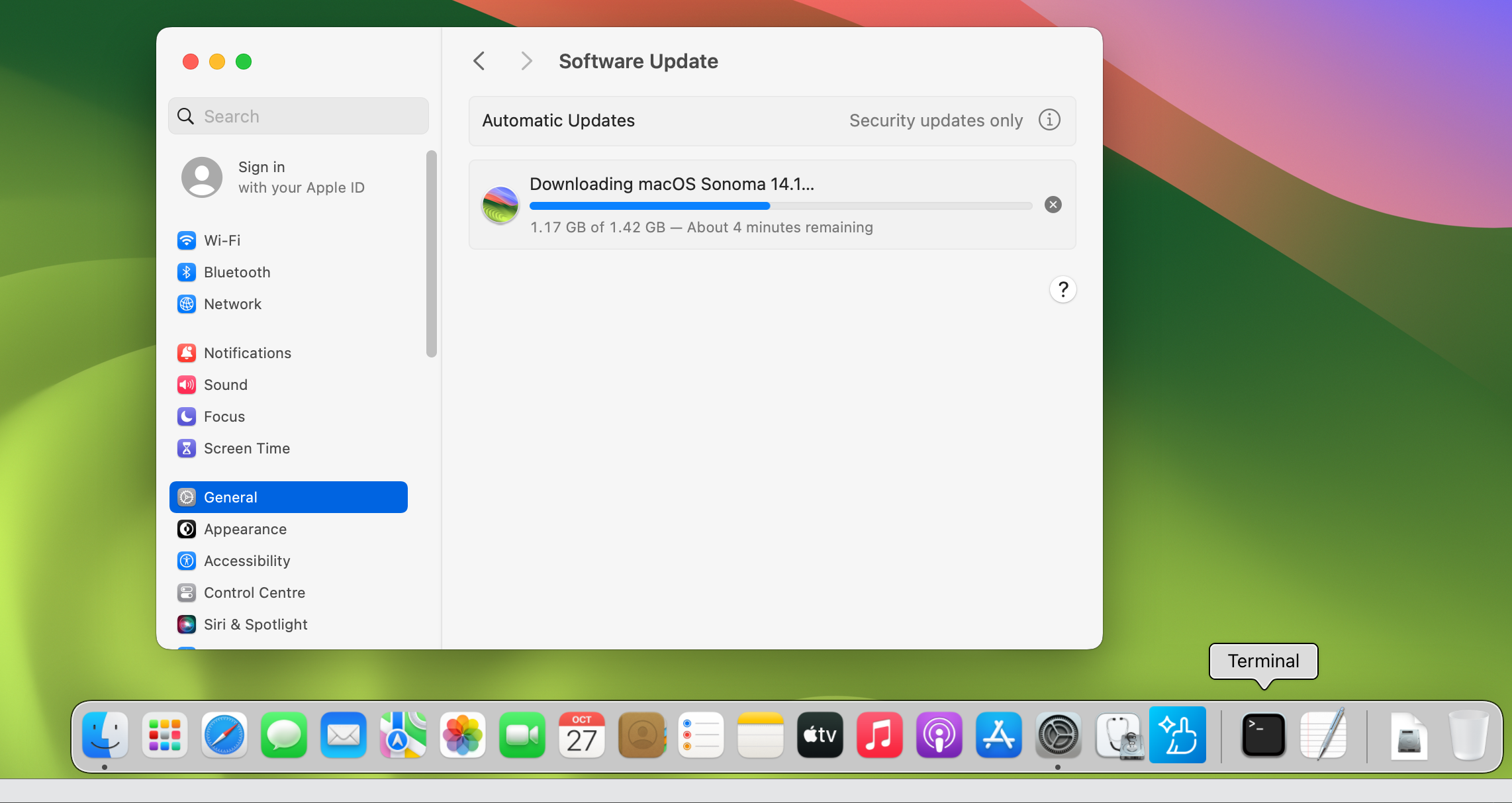Open Automatic Updates info button
The height and width of the screenshot is (803, 1512).
[x=1049, y=120]
